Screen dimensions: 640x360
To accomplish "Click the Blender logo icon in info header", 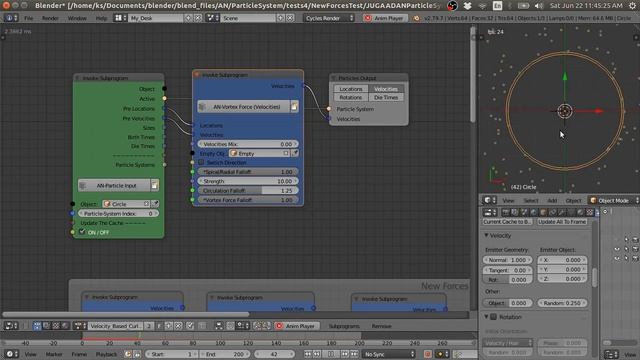I will tap(416, 18).
